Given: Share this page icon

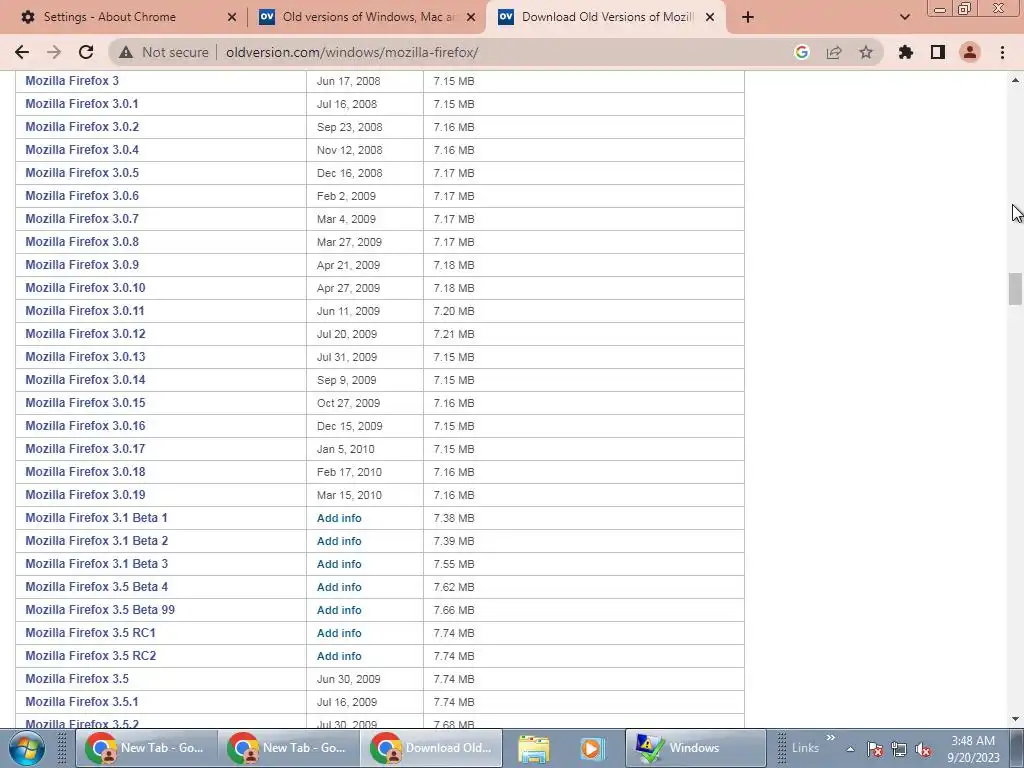Looking at the screenshot, I should click(x=834, y=52).
